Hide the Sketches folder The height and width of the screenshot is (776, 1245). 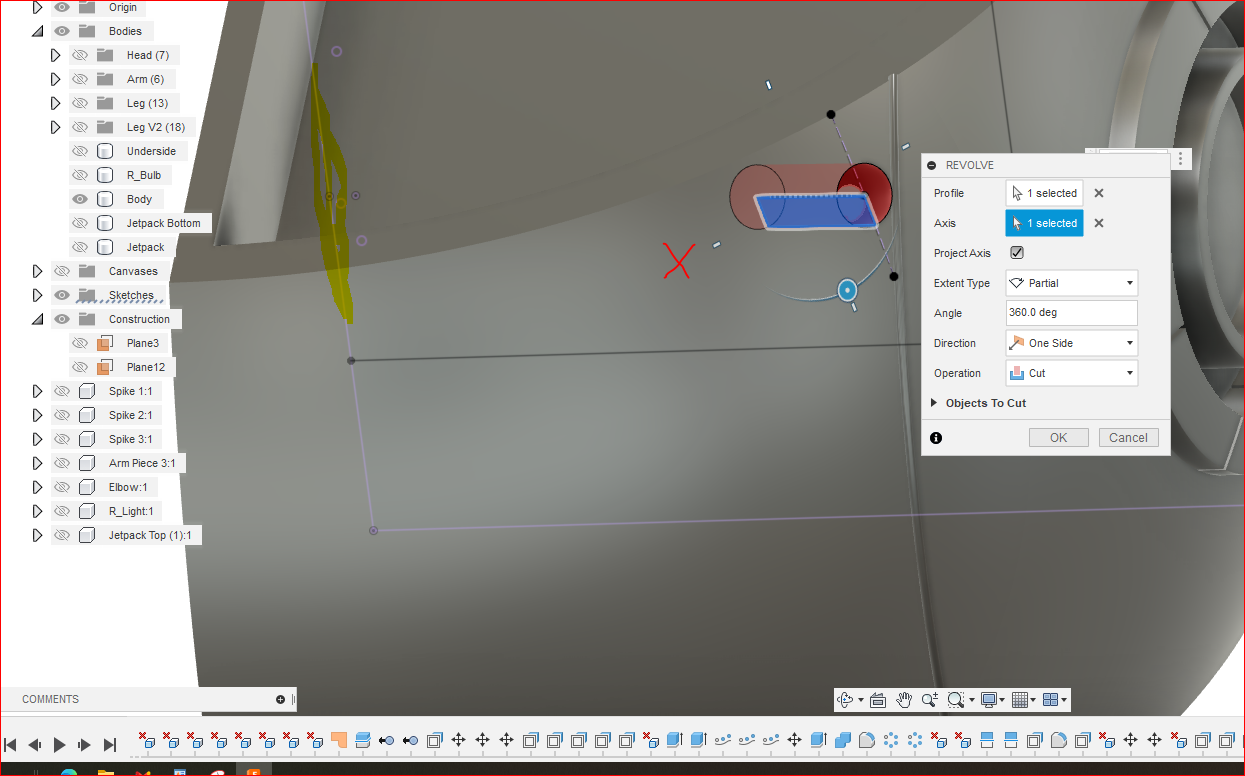[62, 295]
